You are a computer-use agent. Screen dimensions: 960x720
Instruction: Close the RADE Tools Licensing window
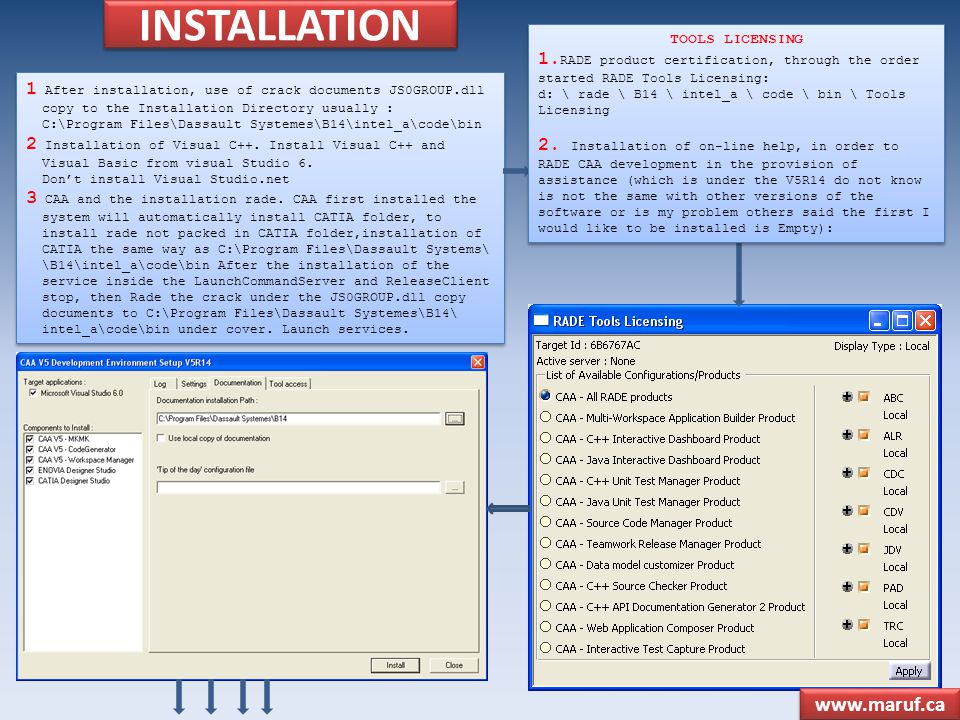[x=925, y=321]
